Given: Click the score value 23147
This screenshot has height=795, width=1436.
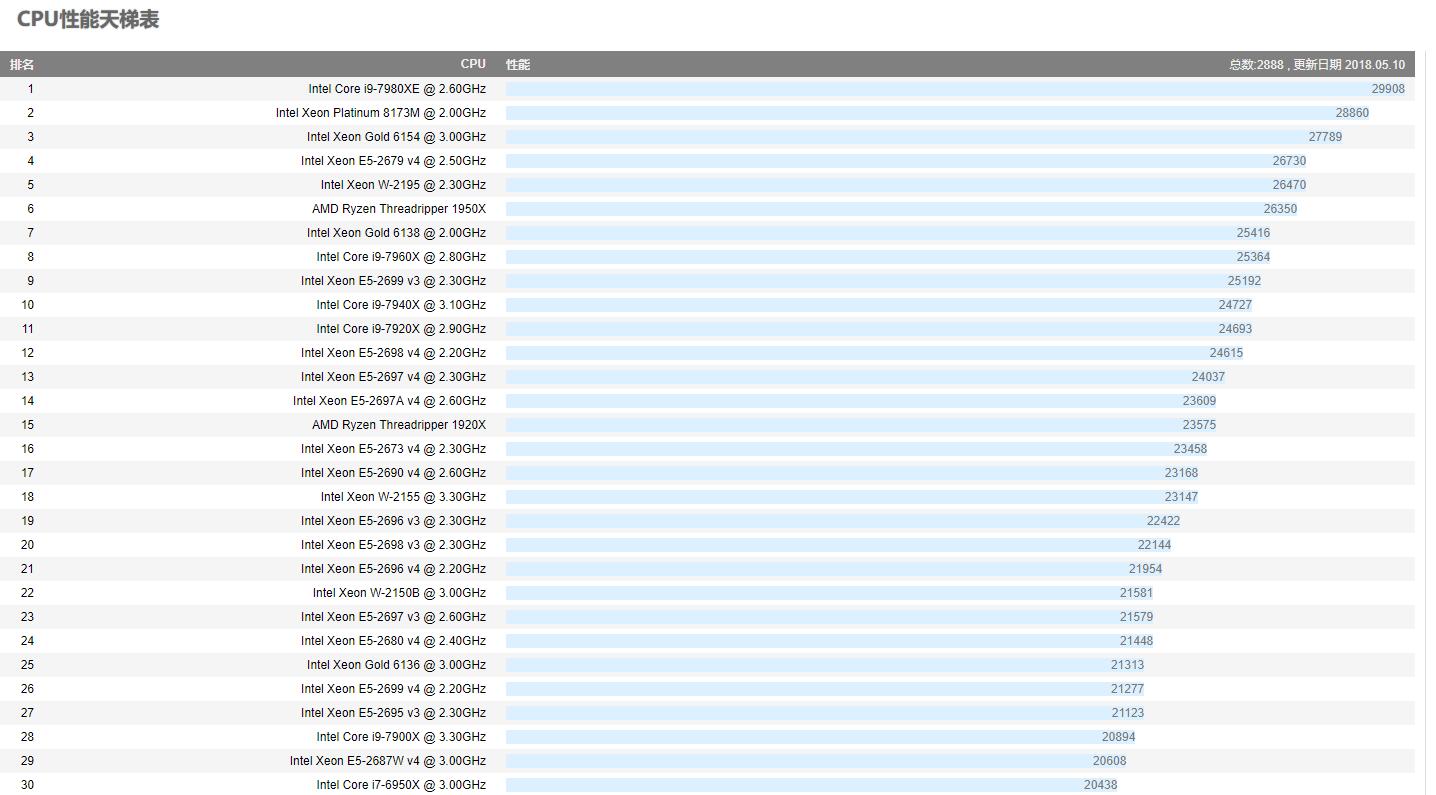Looking at the screenshot, I should (1181, 497).
